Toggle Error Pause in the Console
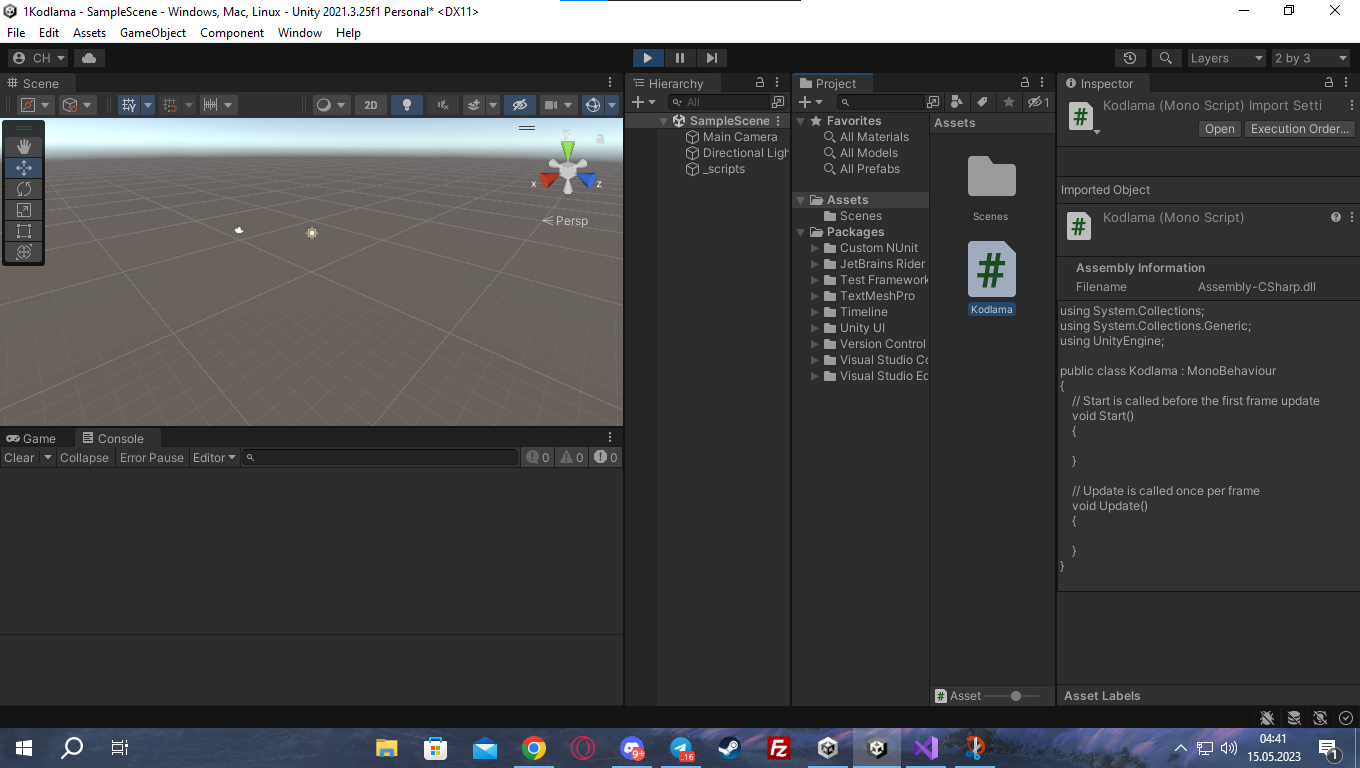The height and width of the screenshot is (768, 1360). pos(152,457)
